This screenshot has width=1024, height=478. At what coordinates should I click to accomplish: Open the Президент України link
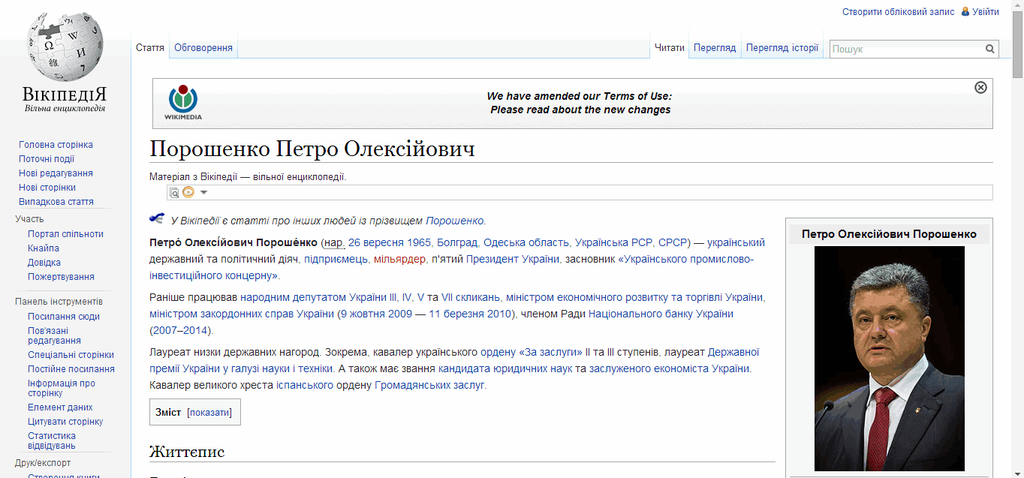[x=513, y=259]
